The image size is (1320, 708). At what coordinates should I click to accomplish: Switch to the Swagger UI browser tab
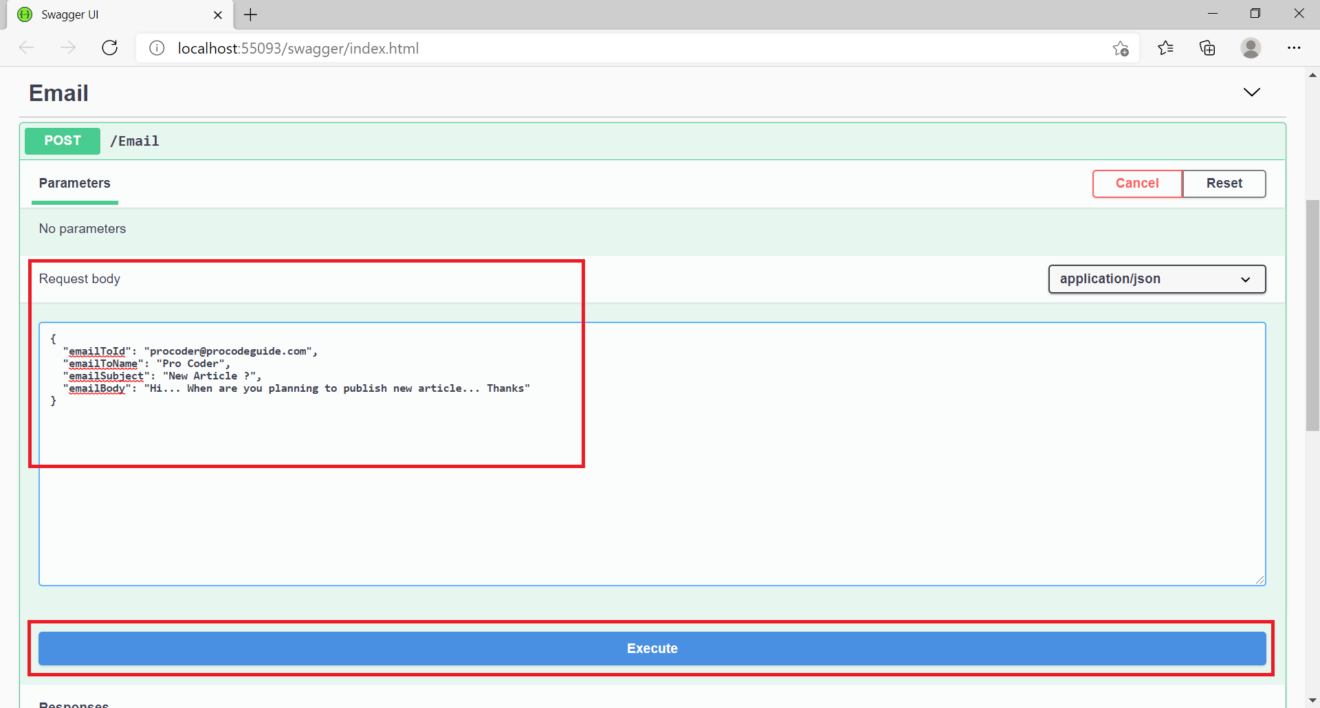(x=110, y=15)
